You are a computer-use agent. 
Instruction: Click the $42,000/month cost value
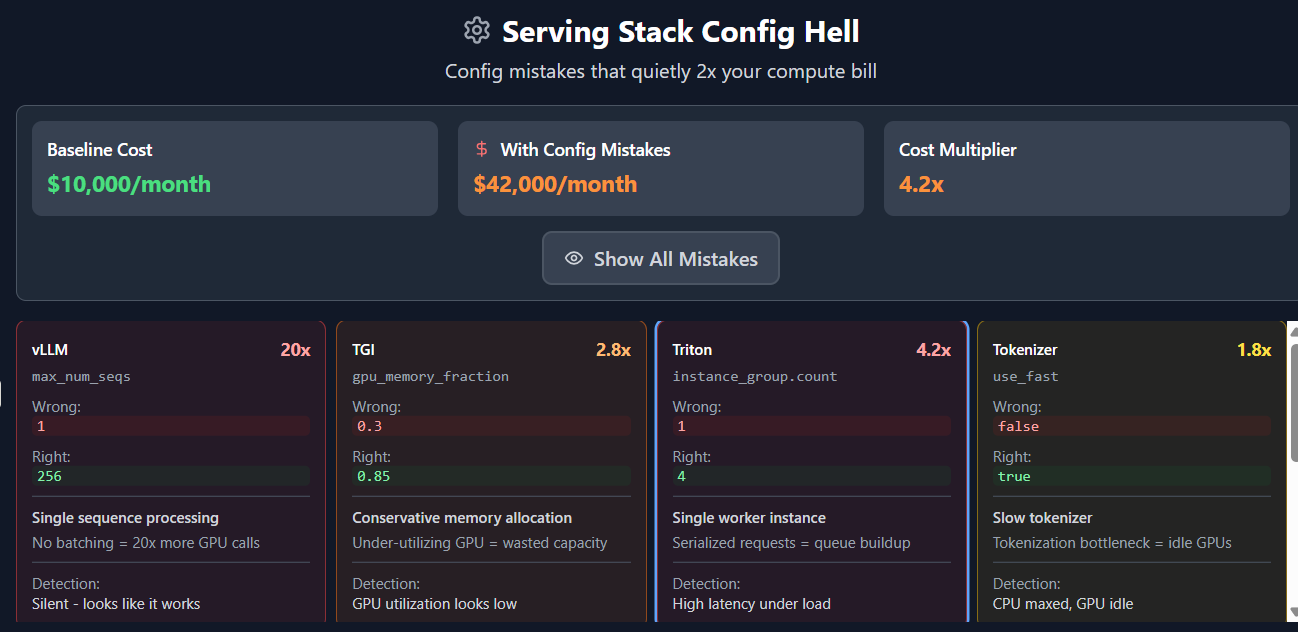click(555, 184)
